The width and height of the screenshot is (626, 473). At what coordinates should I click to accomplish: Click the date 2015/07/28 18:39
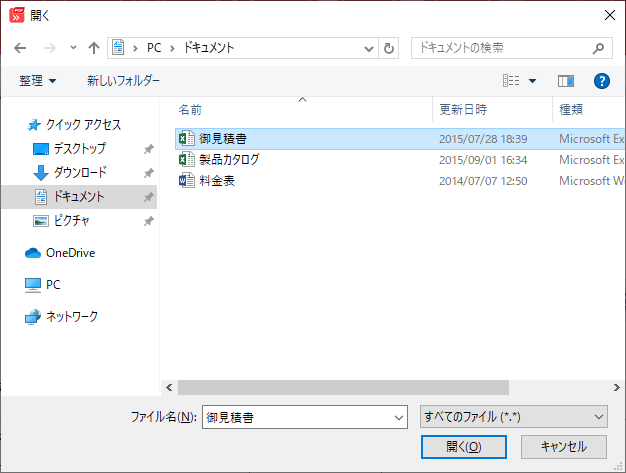point(483,139)
